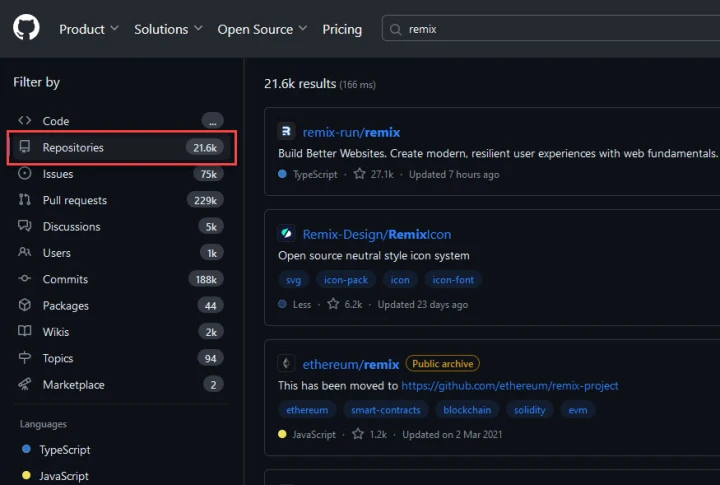The image size is (720, 485).
Task: Click the icon-font topic tag
Action: coord(453,280)
